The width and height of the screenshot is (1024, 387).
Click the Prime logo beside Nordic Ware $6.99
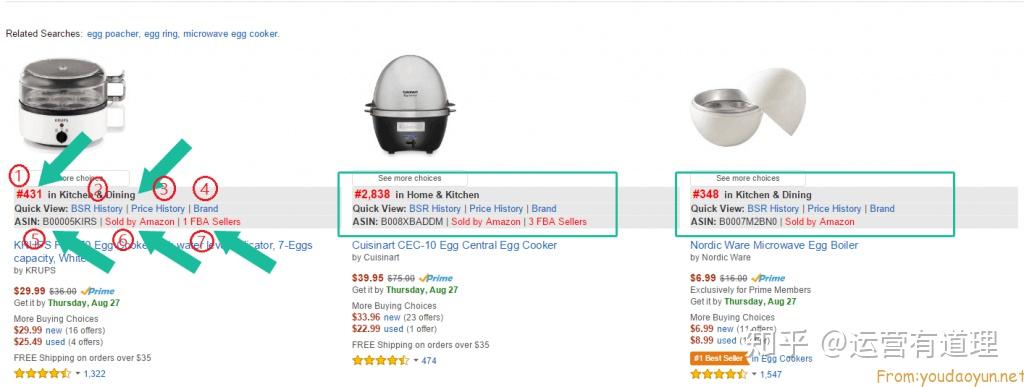coord(769,278)
